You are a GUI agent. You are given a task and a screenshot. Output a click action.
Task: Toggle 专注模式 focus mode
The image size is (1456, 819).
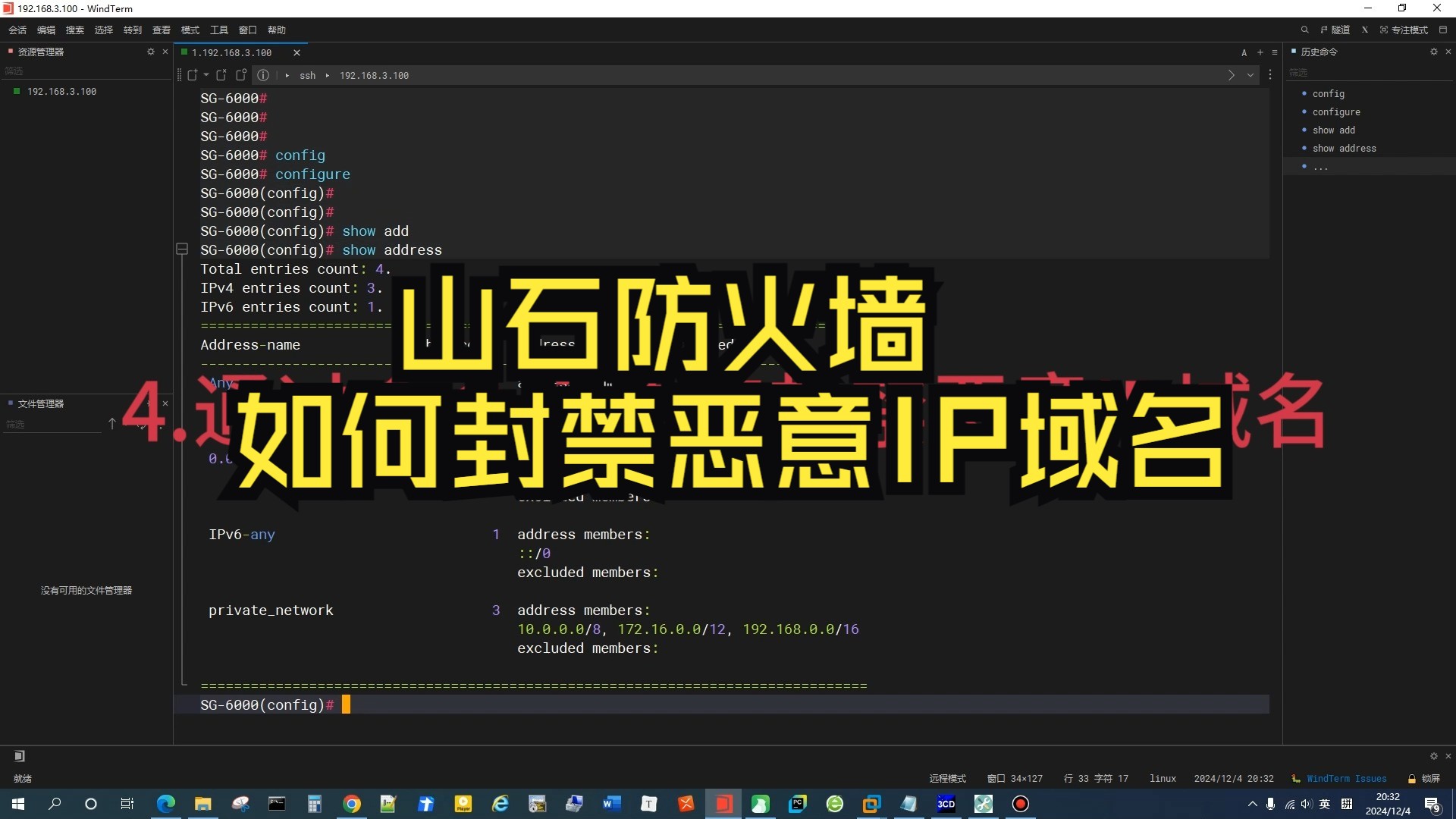tap(1404, 30)
